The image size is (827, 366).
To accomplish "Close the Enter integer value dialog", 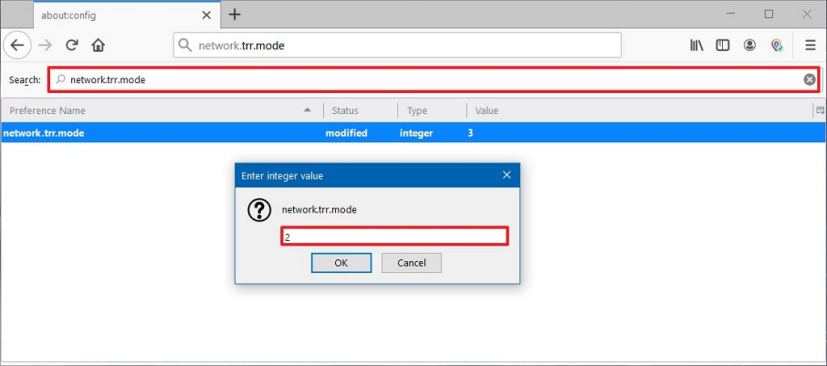I will pyautogui.click(x=507, y=175).
